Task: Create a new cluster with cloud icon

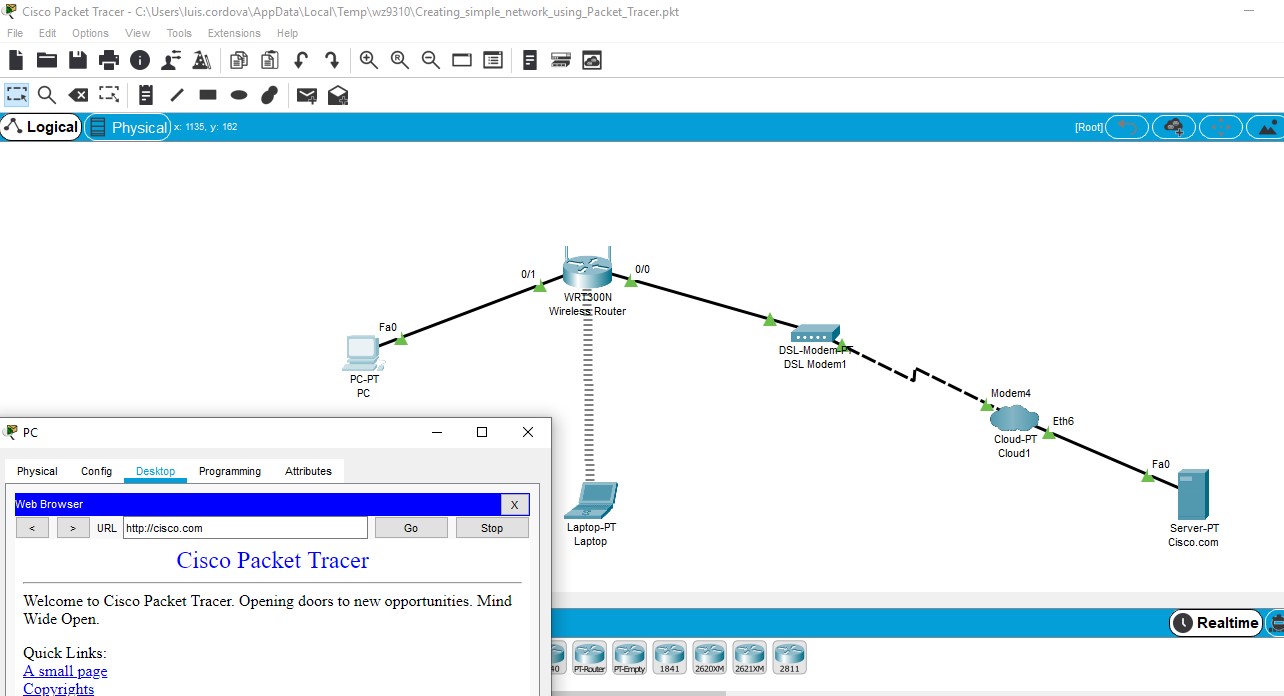Action: tap(1173, 127)
